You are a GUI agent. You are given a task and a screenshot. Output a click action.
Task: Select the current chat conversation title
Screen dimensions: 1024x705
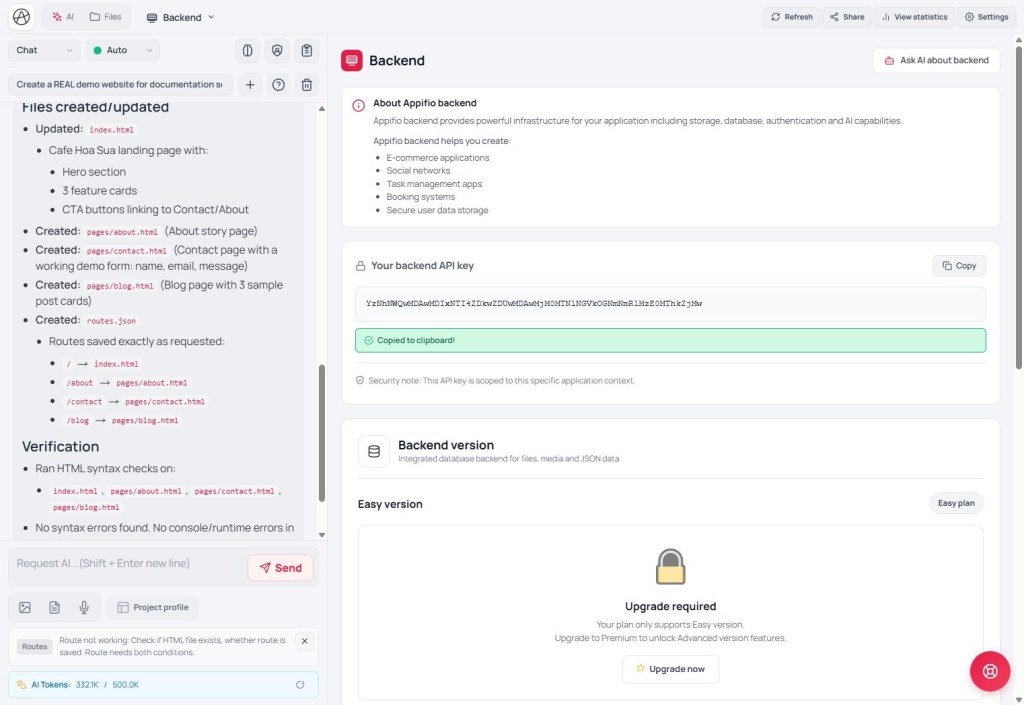pos(120,84)
